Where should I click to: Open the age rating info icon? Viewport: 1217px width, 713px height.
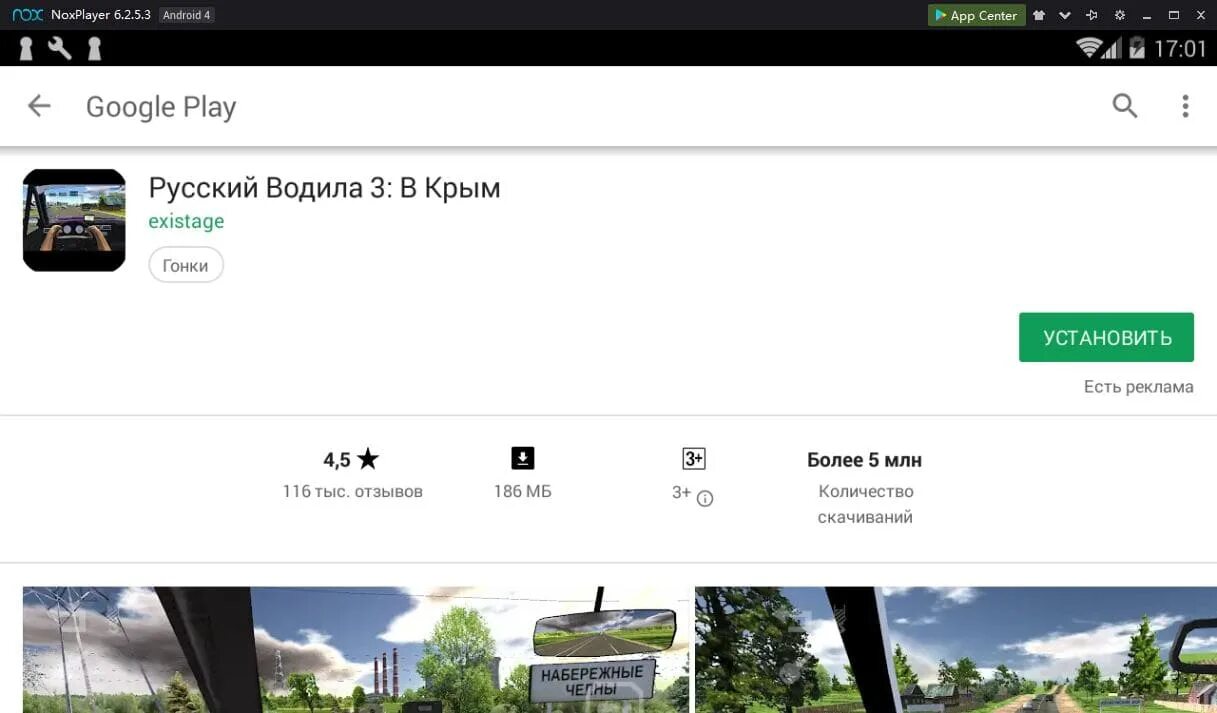coord(705,498)
